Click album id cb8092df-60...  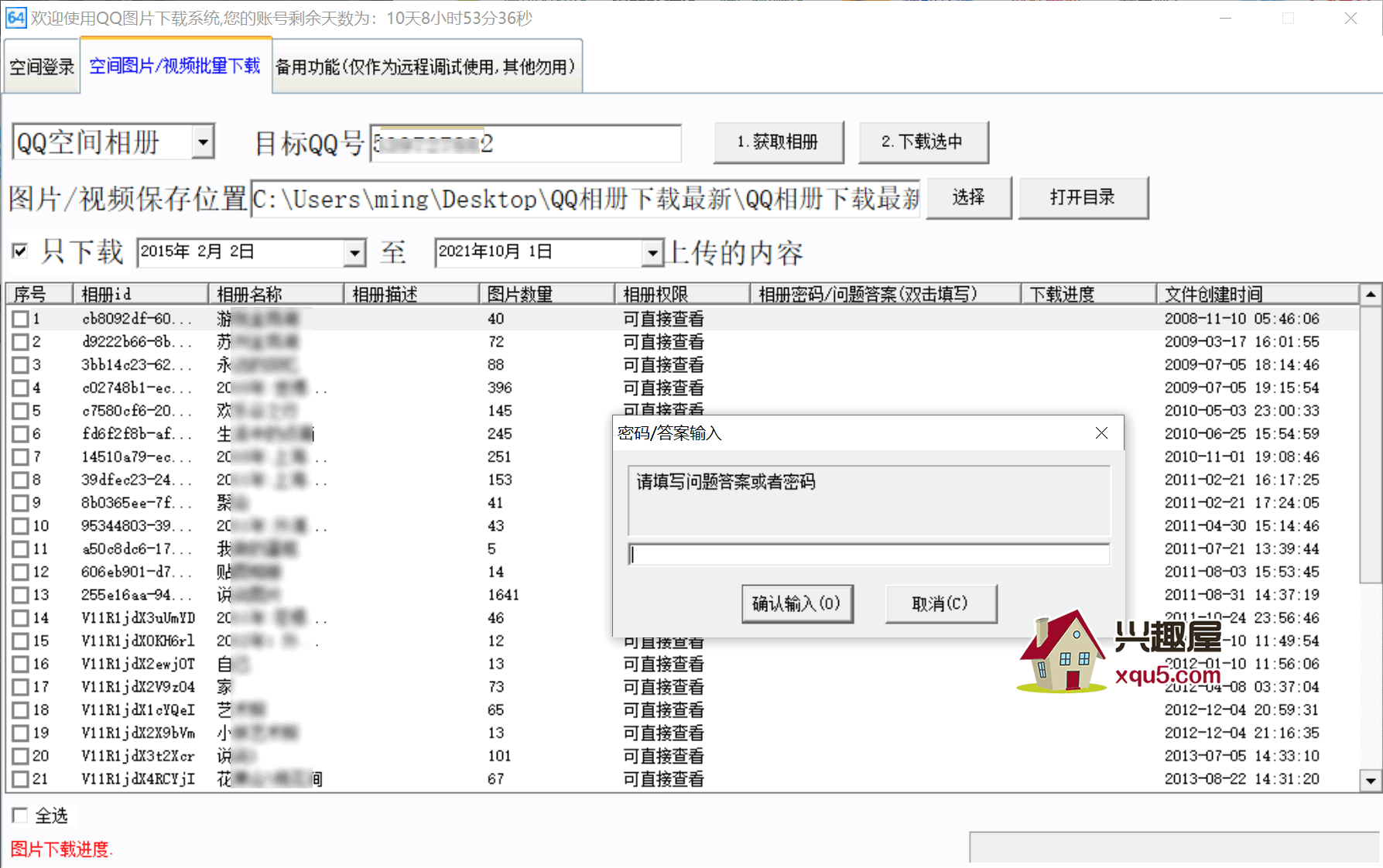click(x=138, y=319)
